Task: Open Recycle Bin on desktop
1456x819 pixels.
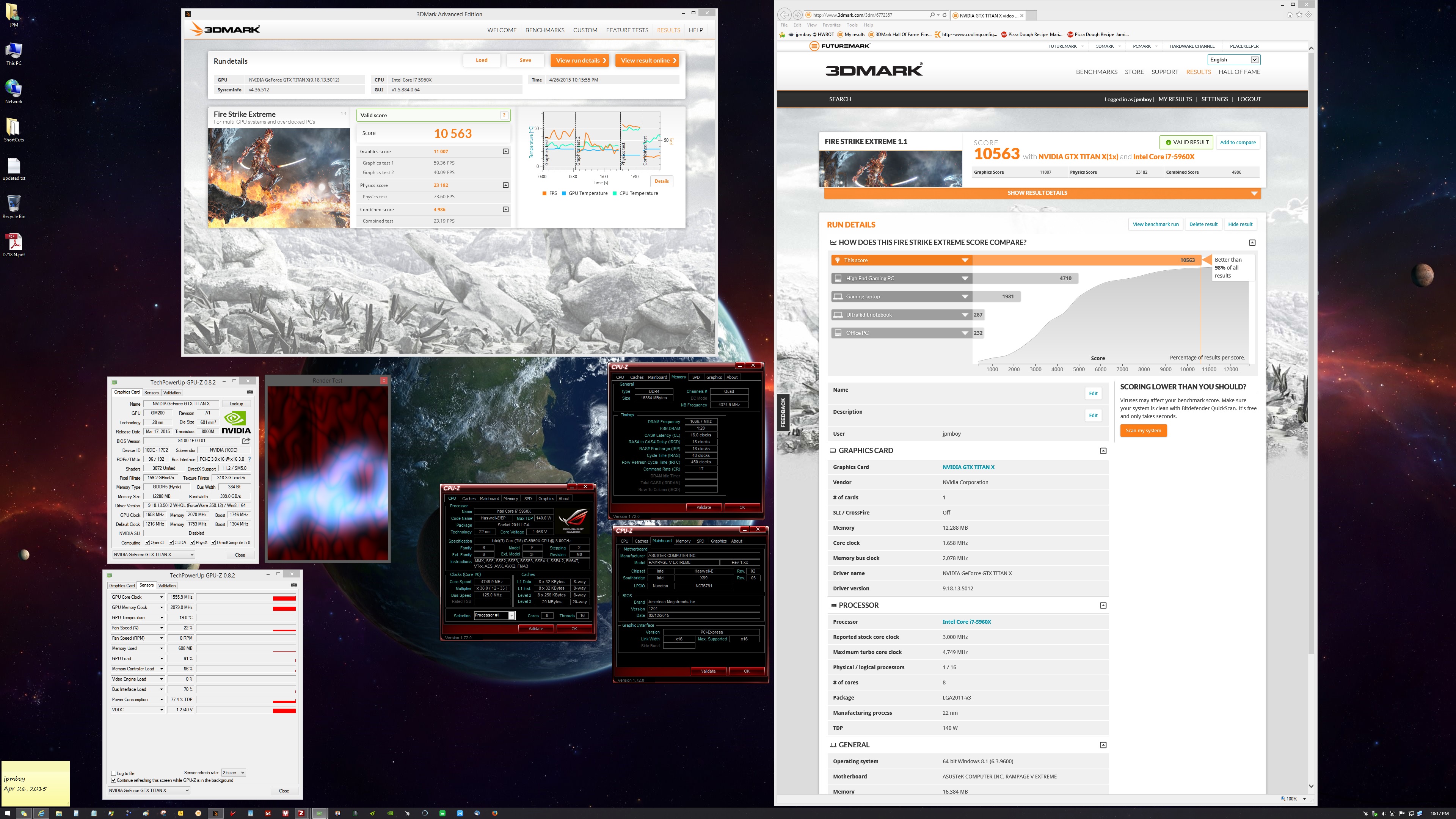Action: pos(14,206)
